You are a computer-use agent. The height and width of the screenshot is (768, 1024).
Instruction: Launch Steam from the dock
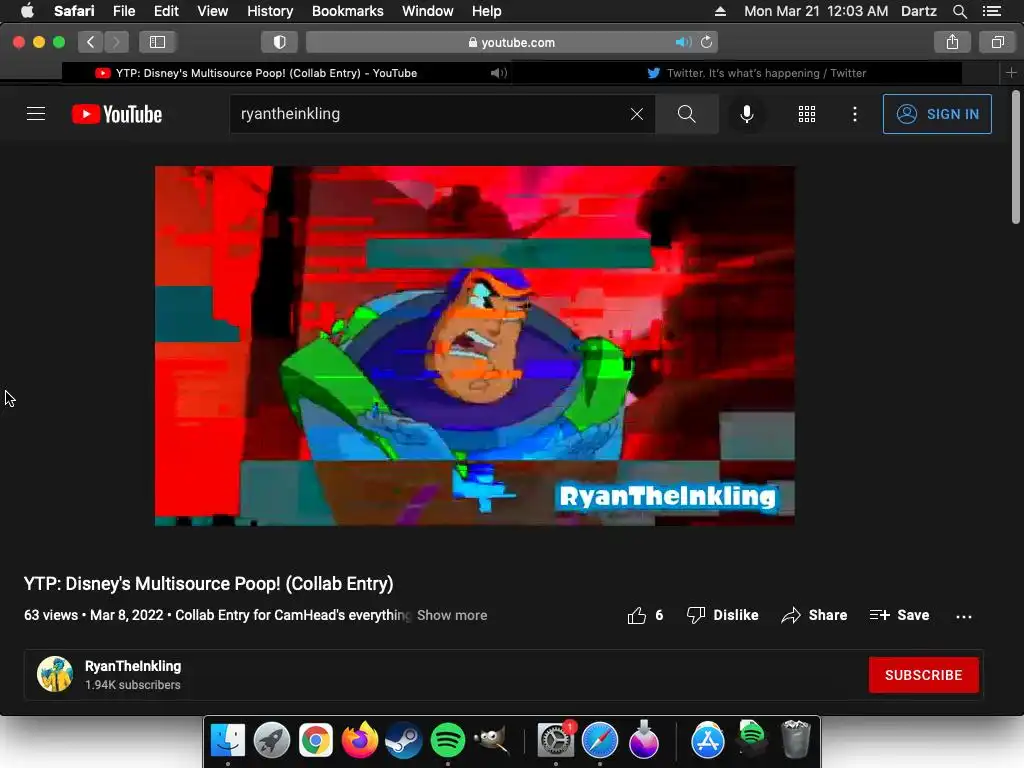click(404, 740)
